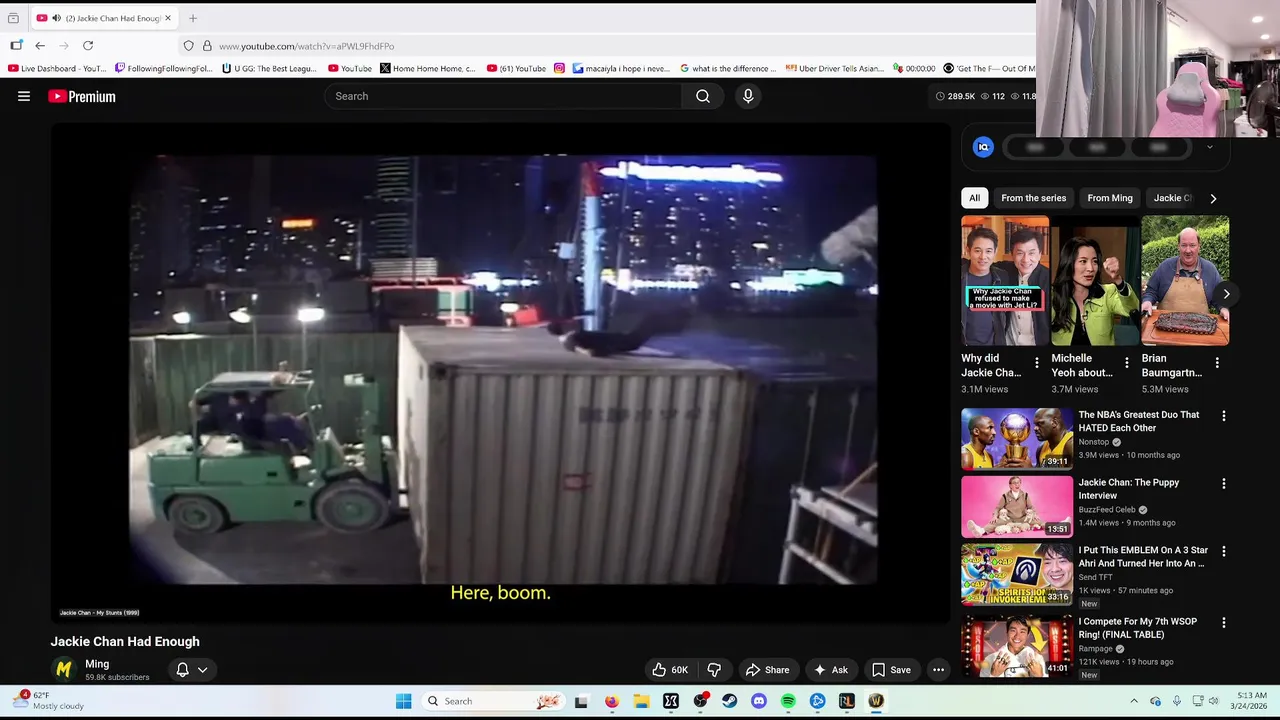
Task: Click the YouTube search magnifier button
Action: pyautogui.click(x=703, y=96)
